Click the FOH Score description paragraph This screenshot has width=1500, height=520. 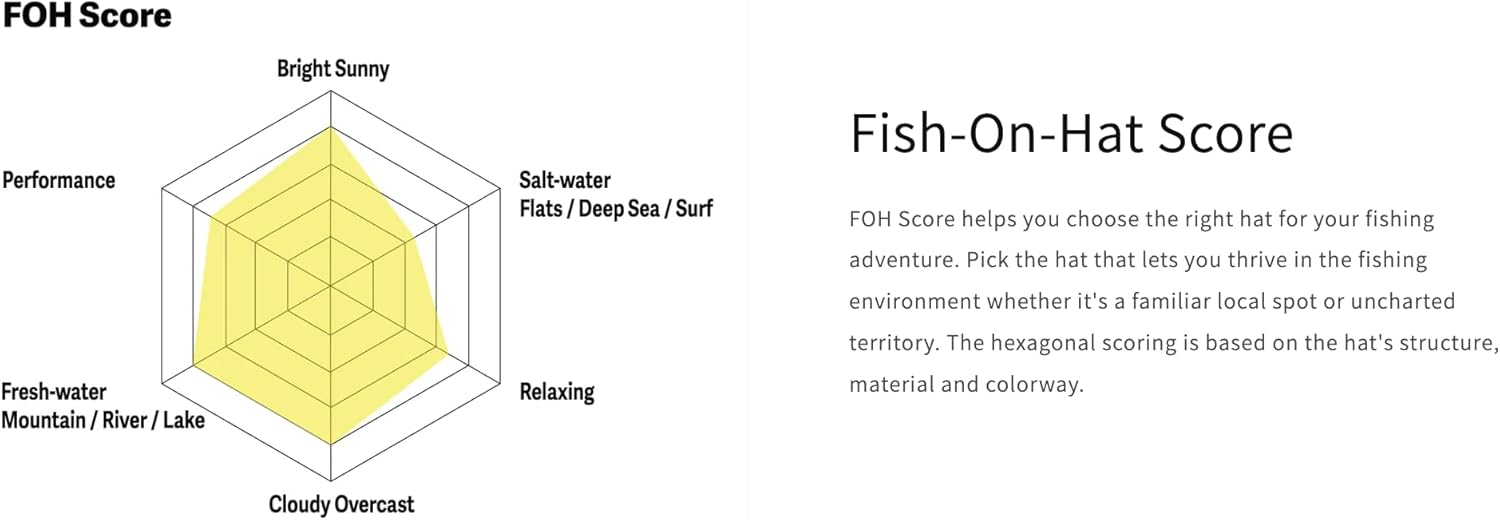1170,301
